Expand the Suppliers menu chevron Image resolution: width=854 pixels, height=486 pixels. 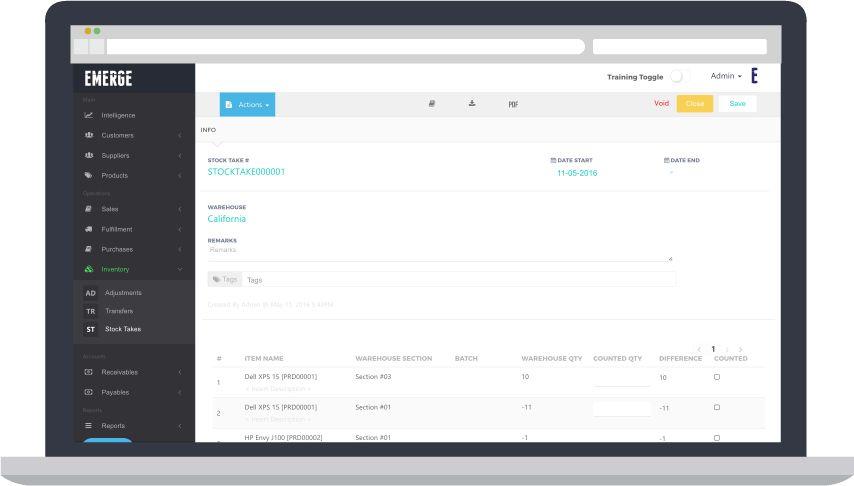(180, 156)
